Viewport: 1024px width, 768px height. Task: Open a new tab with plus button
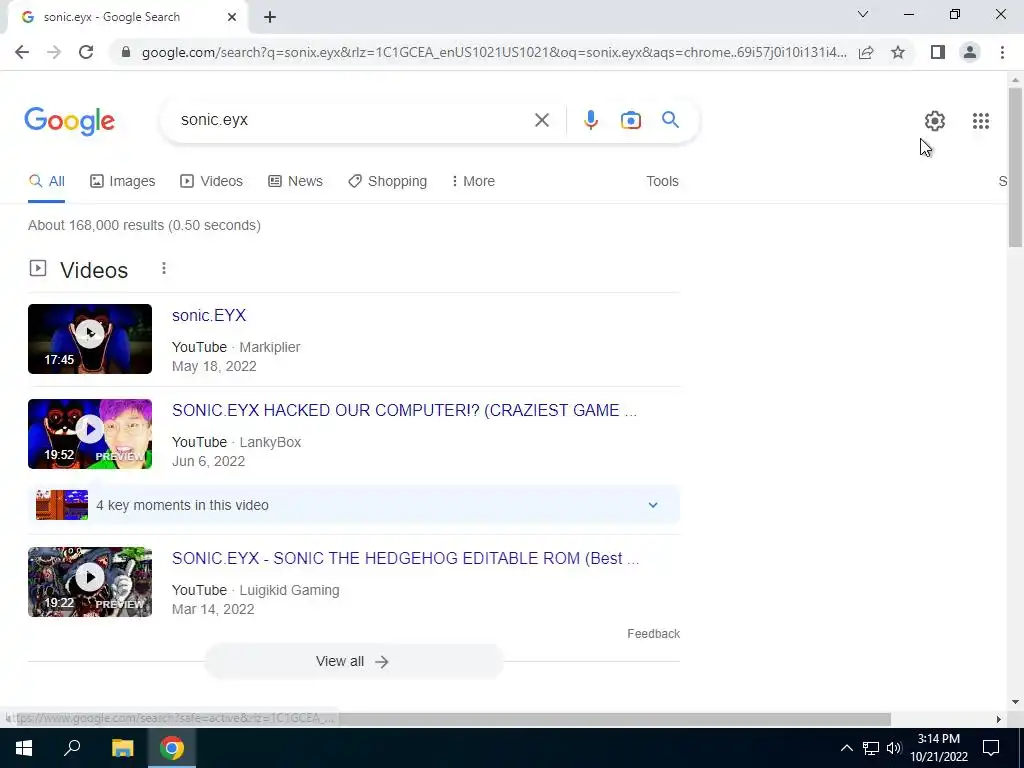(270, 17)
